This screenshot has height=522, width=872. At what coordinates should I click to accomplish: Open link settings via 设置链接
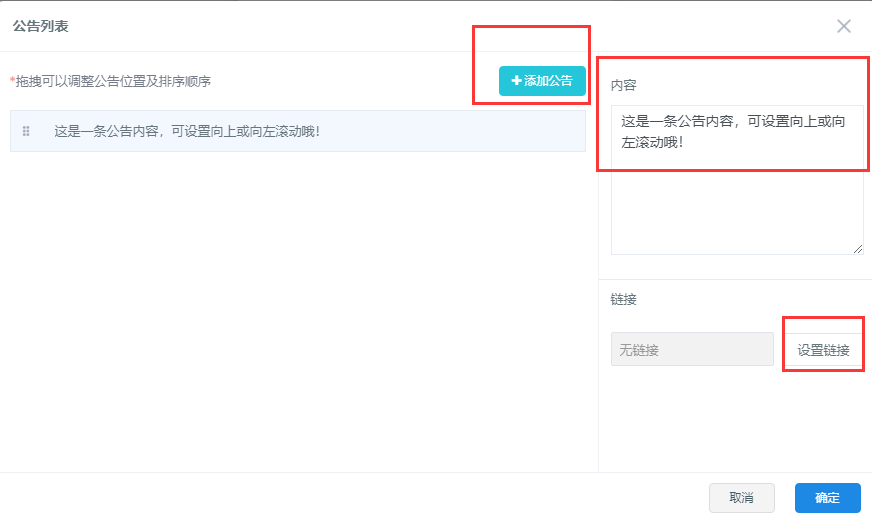pyautogui.click(x=823, y=350)
